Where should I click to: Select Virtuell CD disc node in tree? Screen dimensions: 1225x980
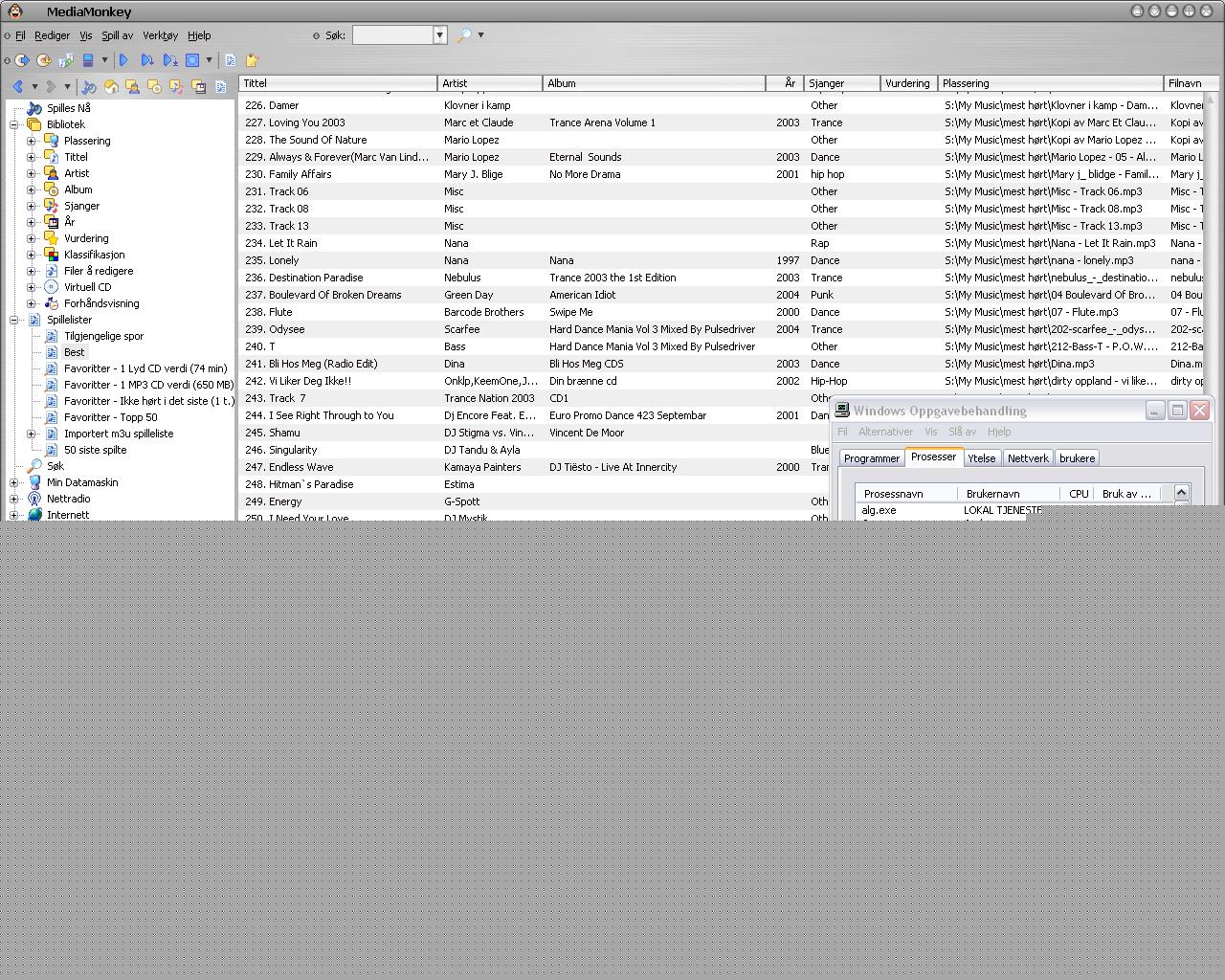[87, 287]
